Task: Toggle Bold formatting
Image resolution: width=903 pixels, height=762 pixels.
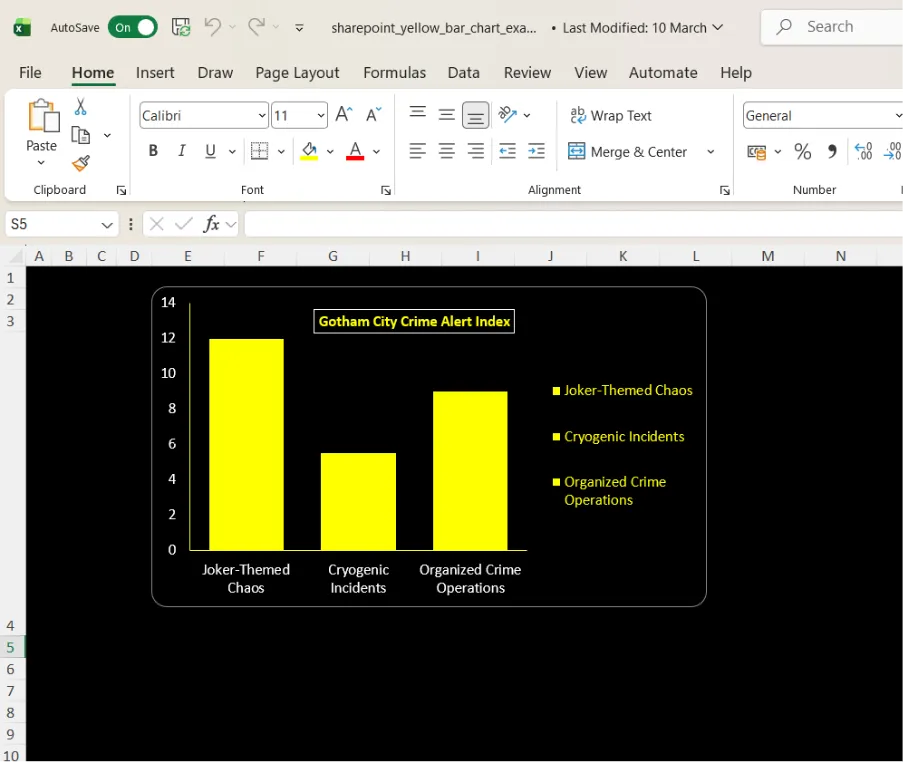Action: point(153,151)
